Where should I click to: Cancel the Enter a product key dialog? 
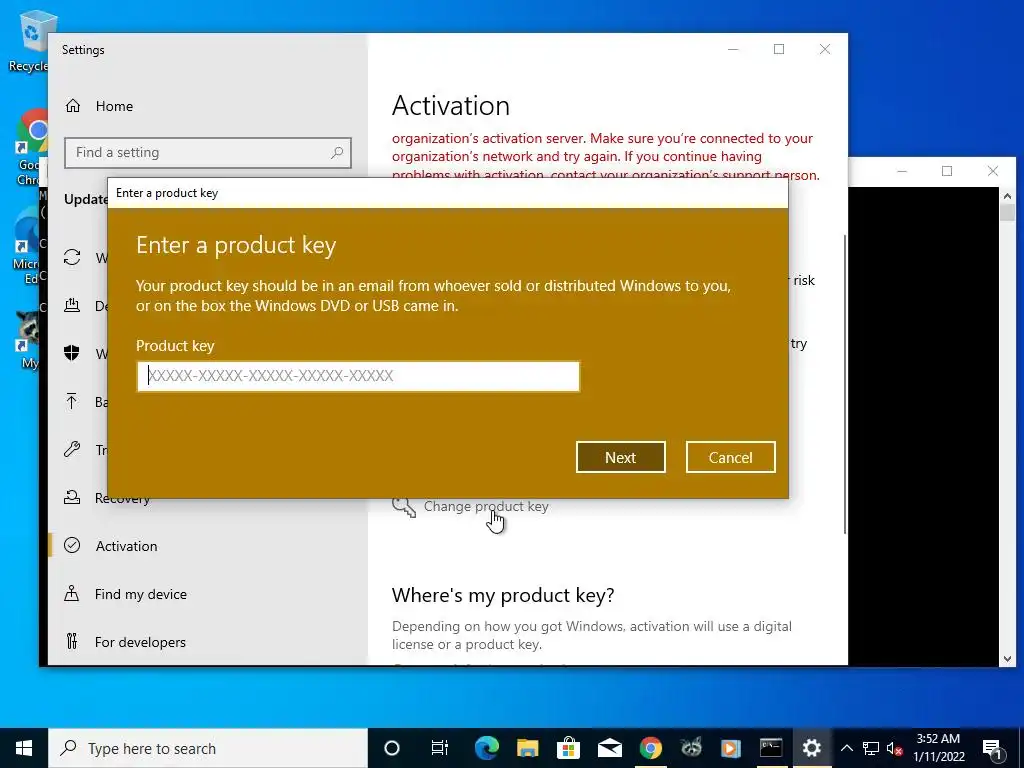tap(730, 457)
